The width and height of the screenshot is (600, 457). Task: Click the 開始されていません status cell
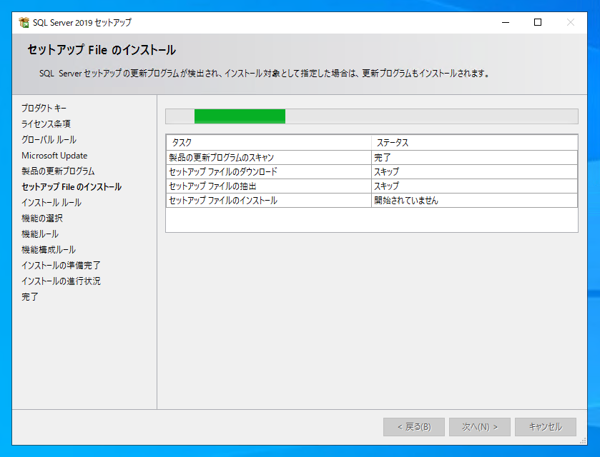(474, 201)
